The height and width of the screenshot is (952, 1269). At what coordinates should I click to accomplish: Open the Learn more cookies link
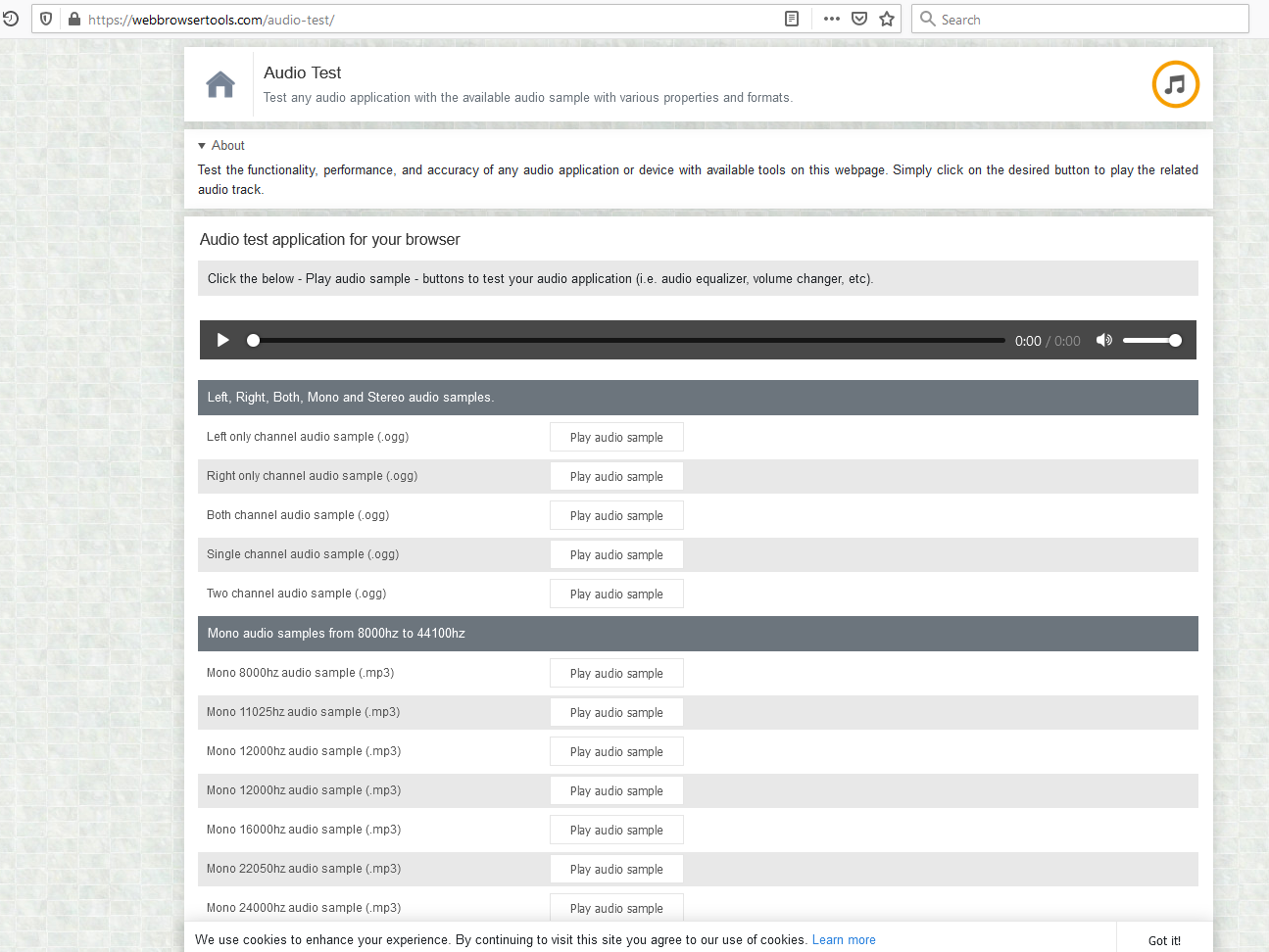844,939
